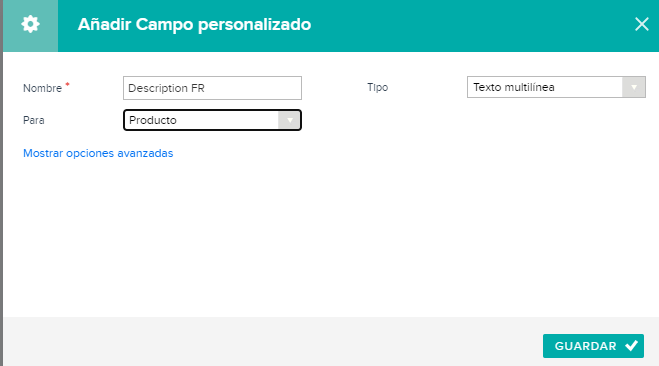659x366 pixels.
Task: Click the Tipo field label
Action: tap(377, 87)
